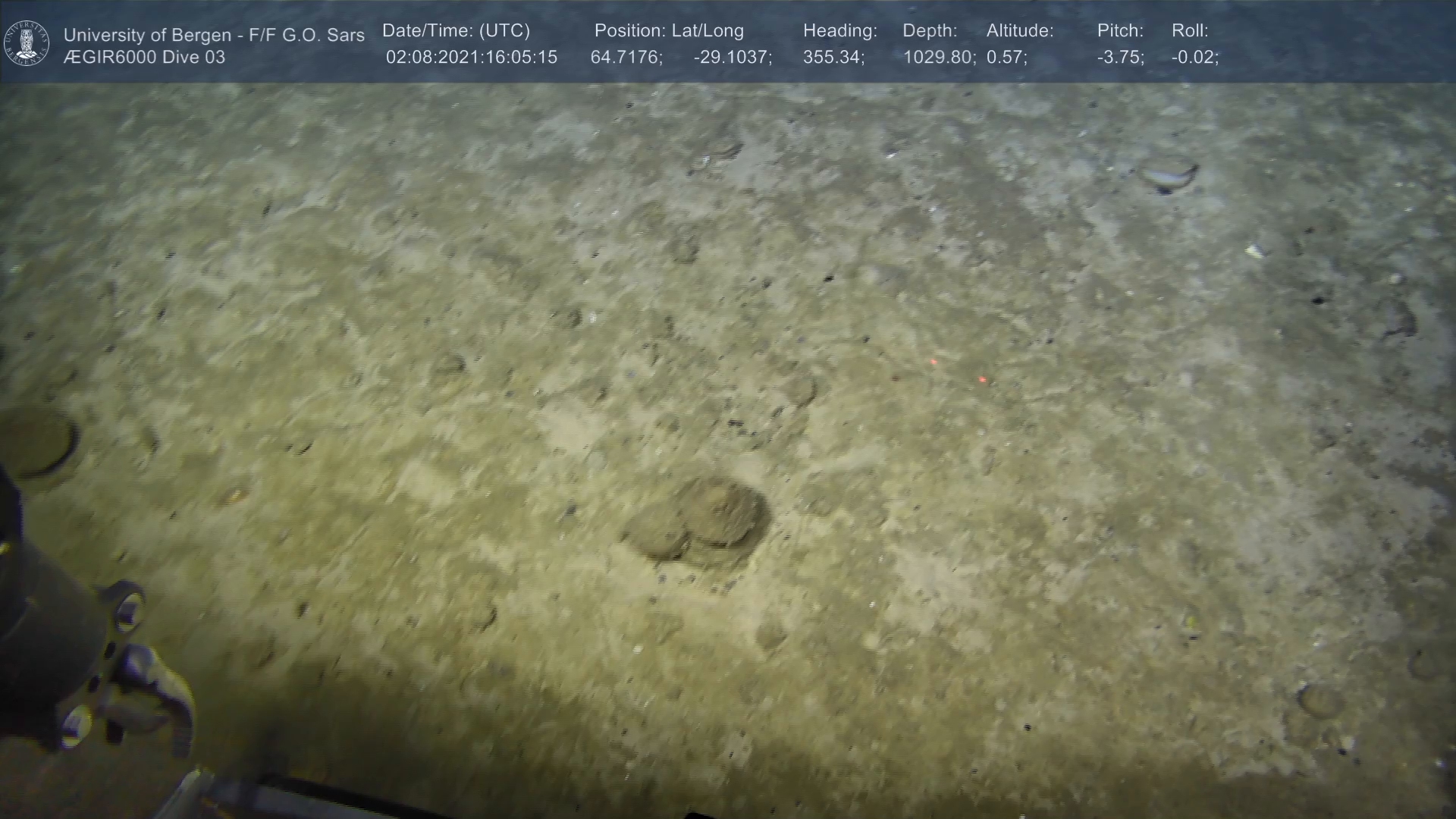Click the 'Roll:' label

(1189, 31)
